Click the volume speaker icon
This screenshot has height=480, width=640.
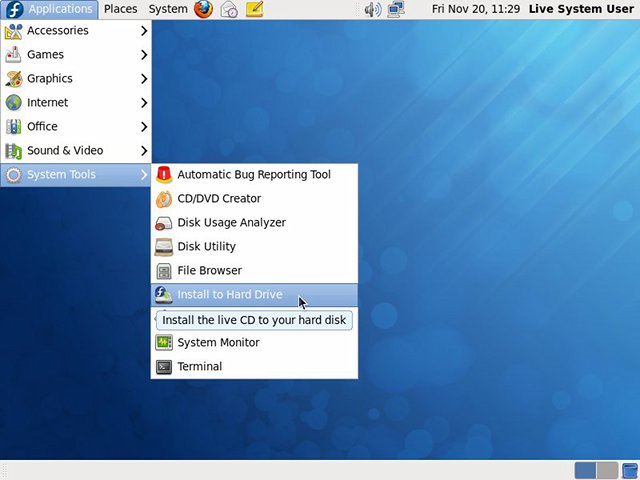[372, 9]
